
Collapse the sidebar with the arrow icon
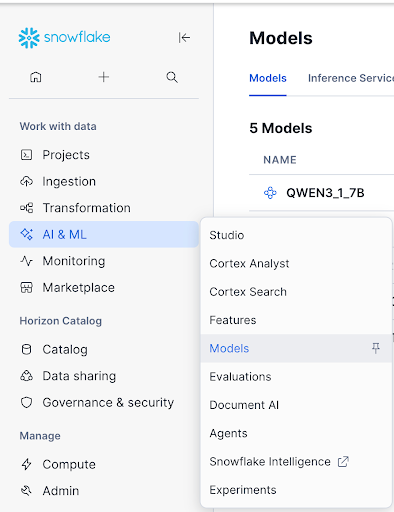(x=184, y=37)
